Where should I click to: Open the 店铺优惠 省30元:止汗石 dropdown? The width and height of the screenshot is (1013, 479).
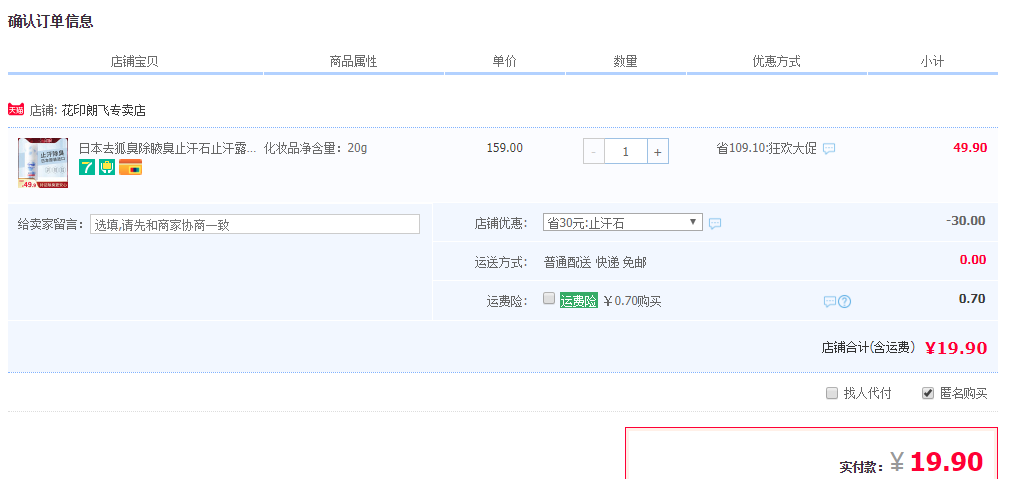pos(623,223)
